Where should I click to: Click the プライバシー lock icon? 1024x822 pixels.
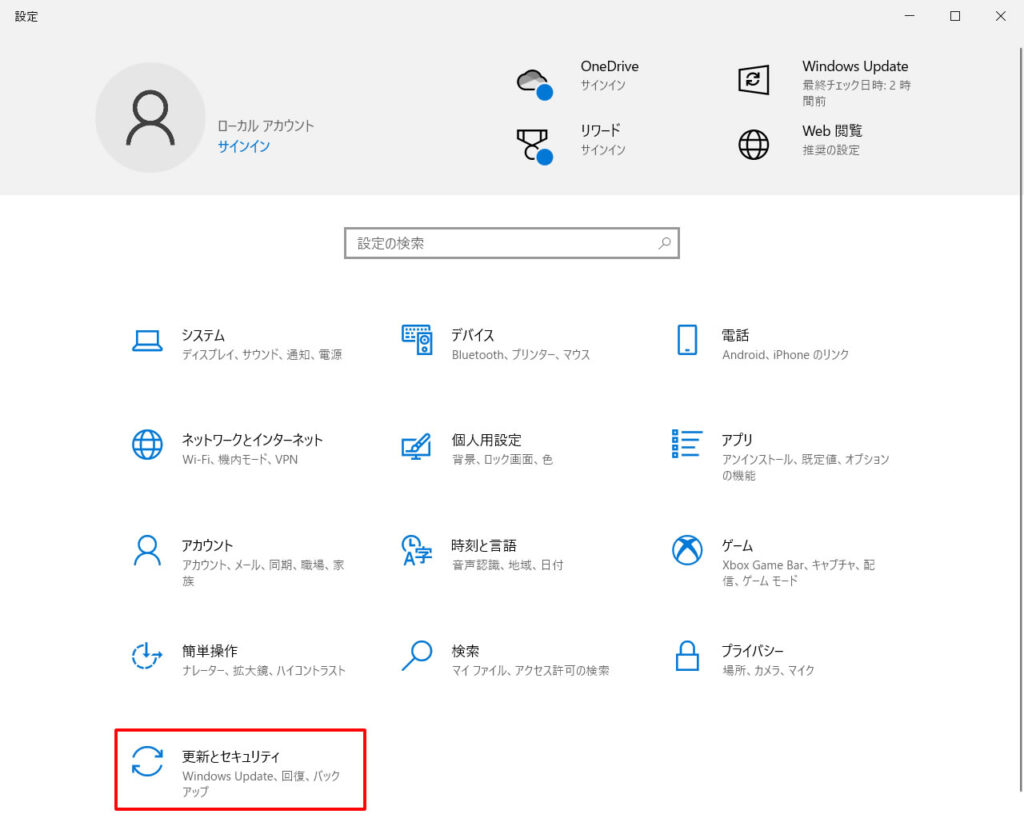pyautogui.click(x=687, y=657)
